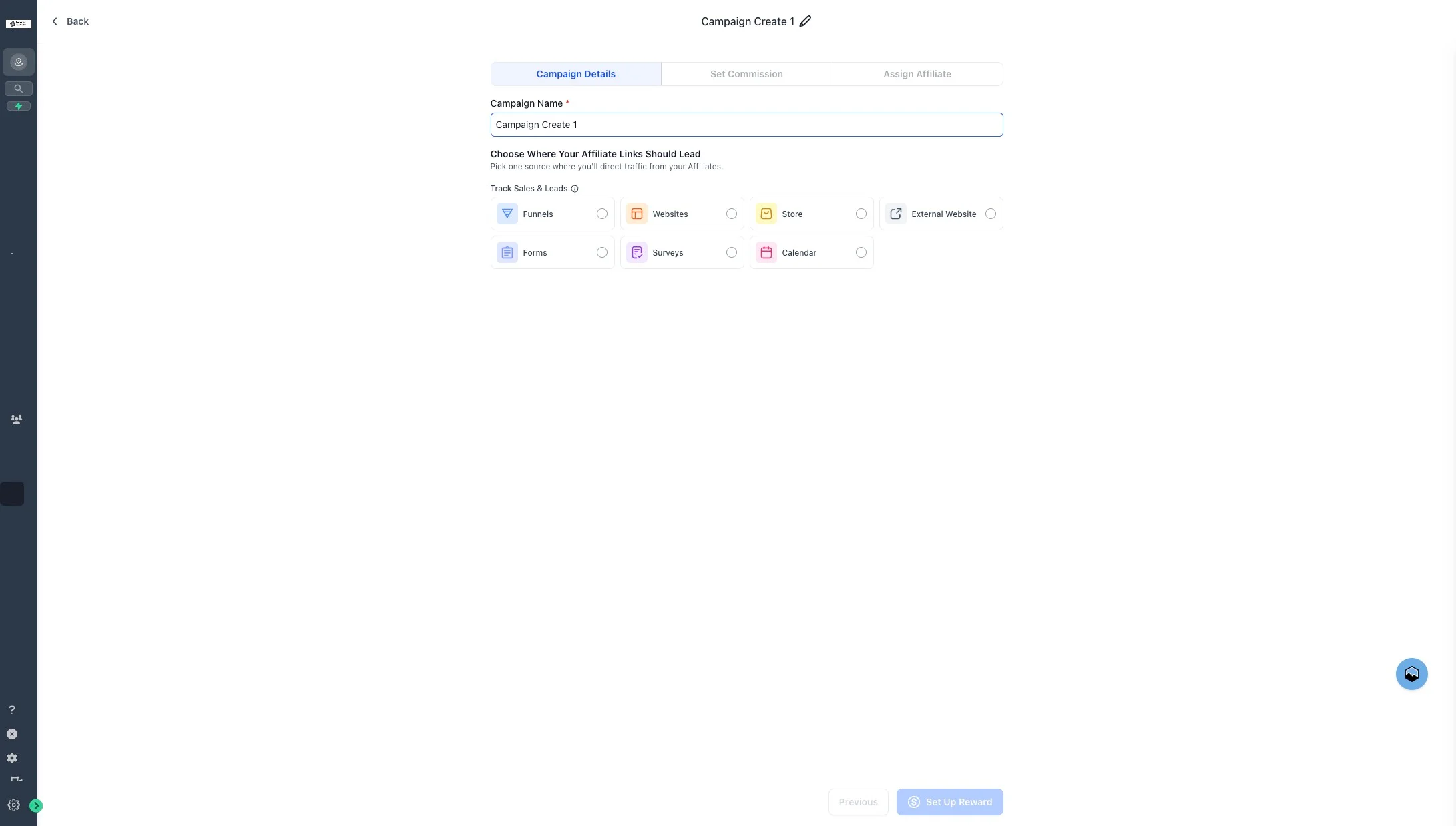1456x826 pixels.
Task: Switch to the Assign Affiliate tab
Action: pos(917,74)
